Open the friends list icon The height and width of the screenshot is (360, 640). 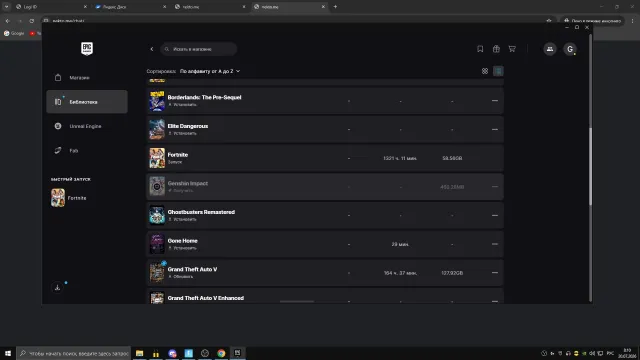point(550,49)
